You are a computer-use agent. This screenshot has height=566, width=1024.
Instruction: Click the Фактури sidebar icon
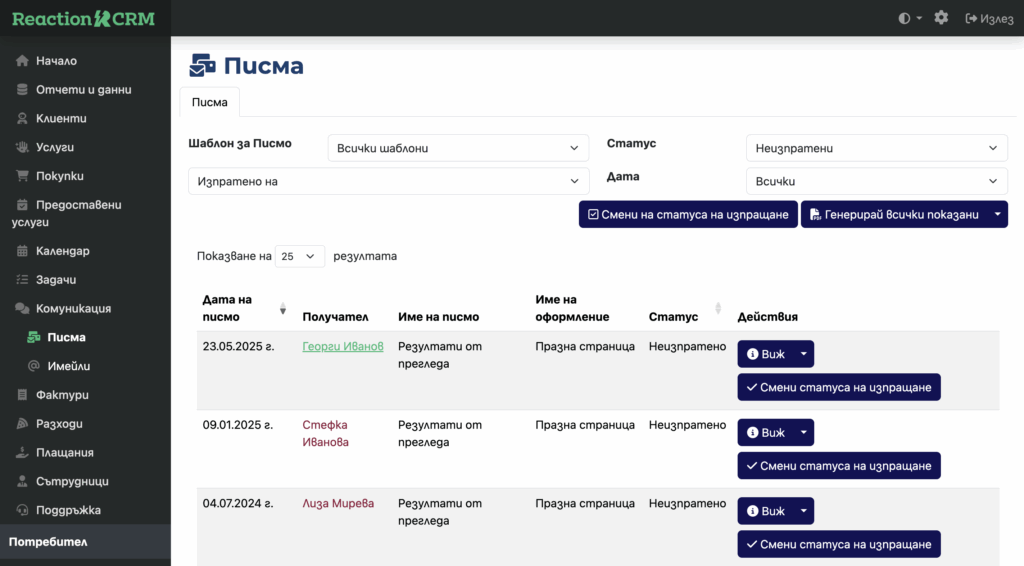pyautogui.click(x=22, y=395)
